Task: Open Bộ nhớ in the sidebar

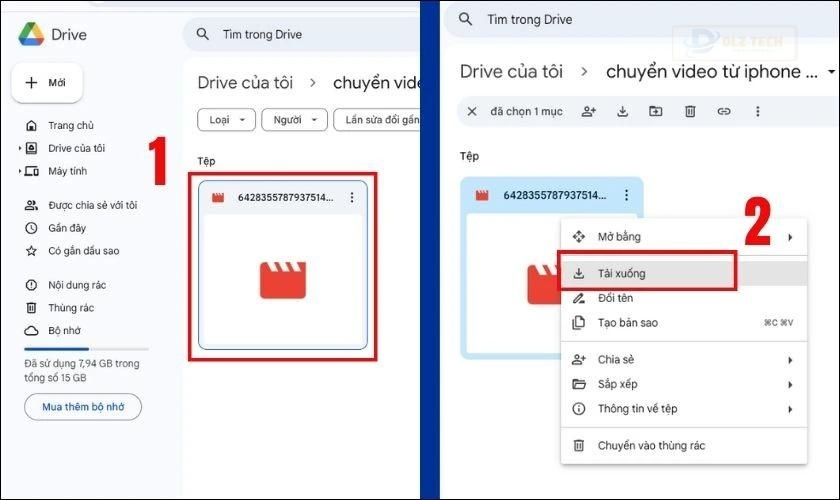Action: (64, 331)
